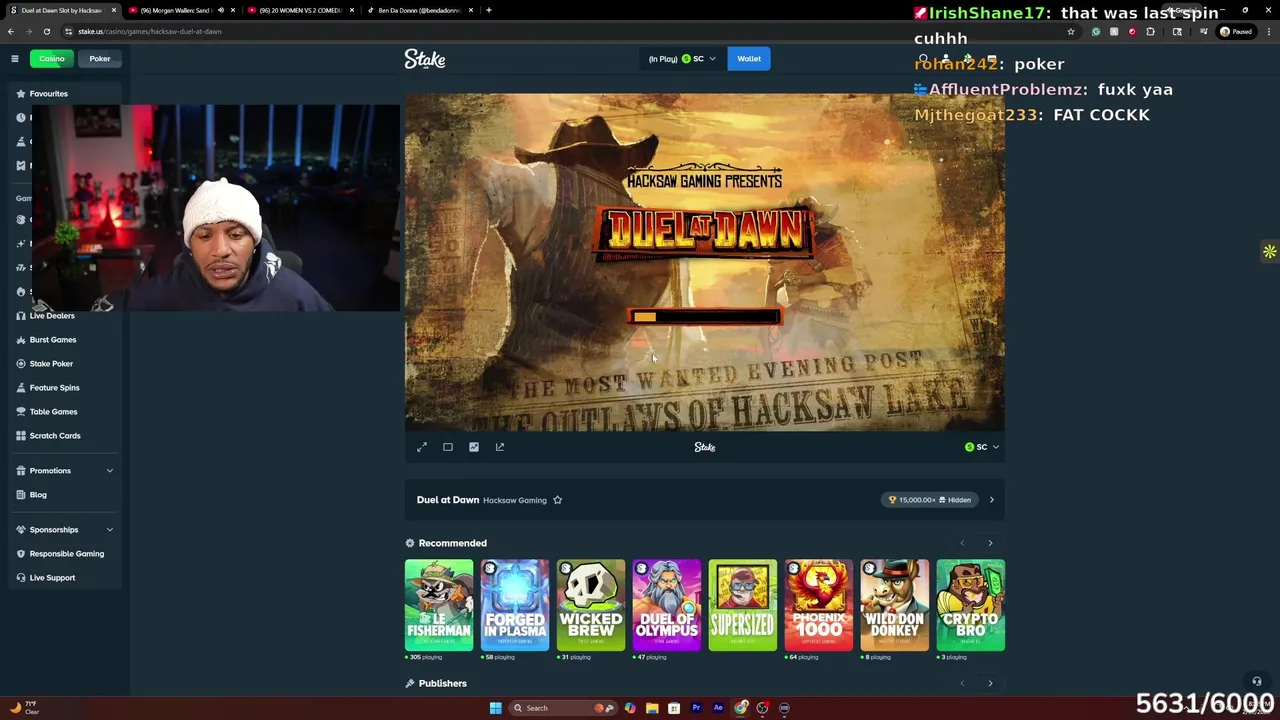Viewport: 1280px width, 720px height.
Task: Click the Live Support headset icon
Action: (20, 578)
